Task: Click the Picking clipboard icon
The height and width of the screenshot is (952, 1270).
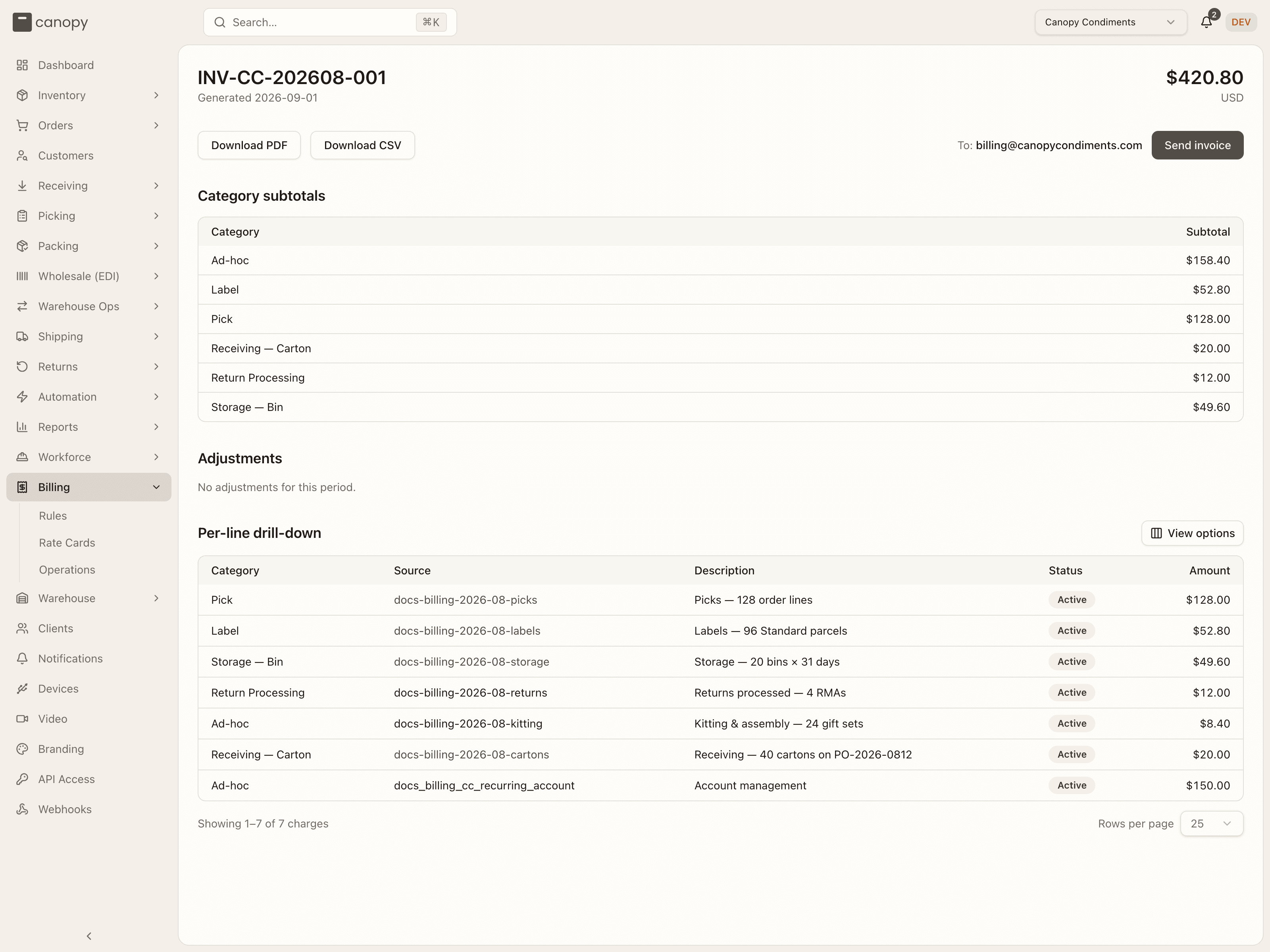Action: (22, 216)
